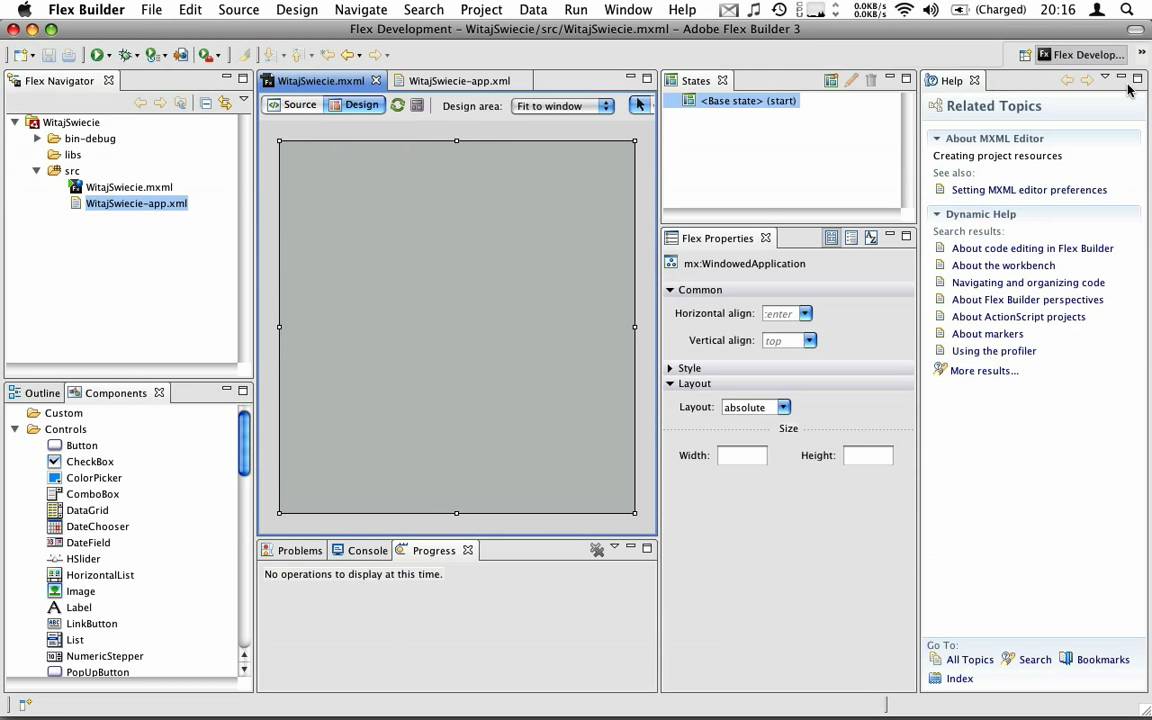Open the Spotlight search magnifier
Screen dimensions: 1152x720
[1127, 10]
